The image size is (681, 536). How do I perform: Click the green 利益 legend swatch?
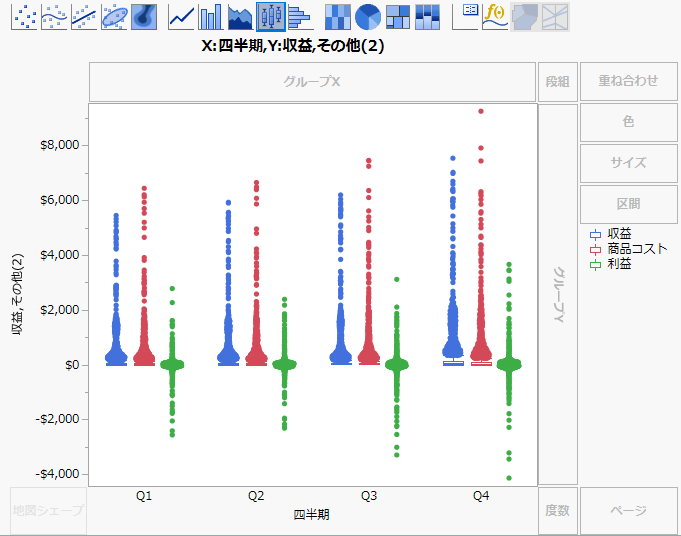tap(595, 264)
